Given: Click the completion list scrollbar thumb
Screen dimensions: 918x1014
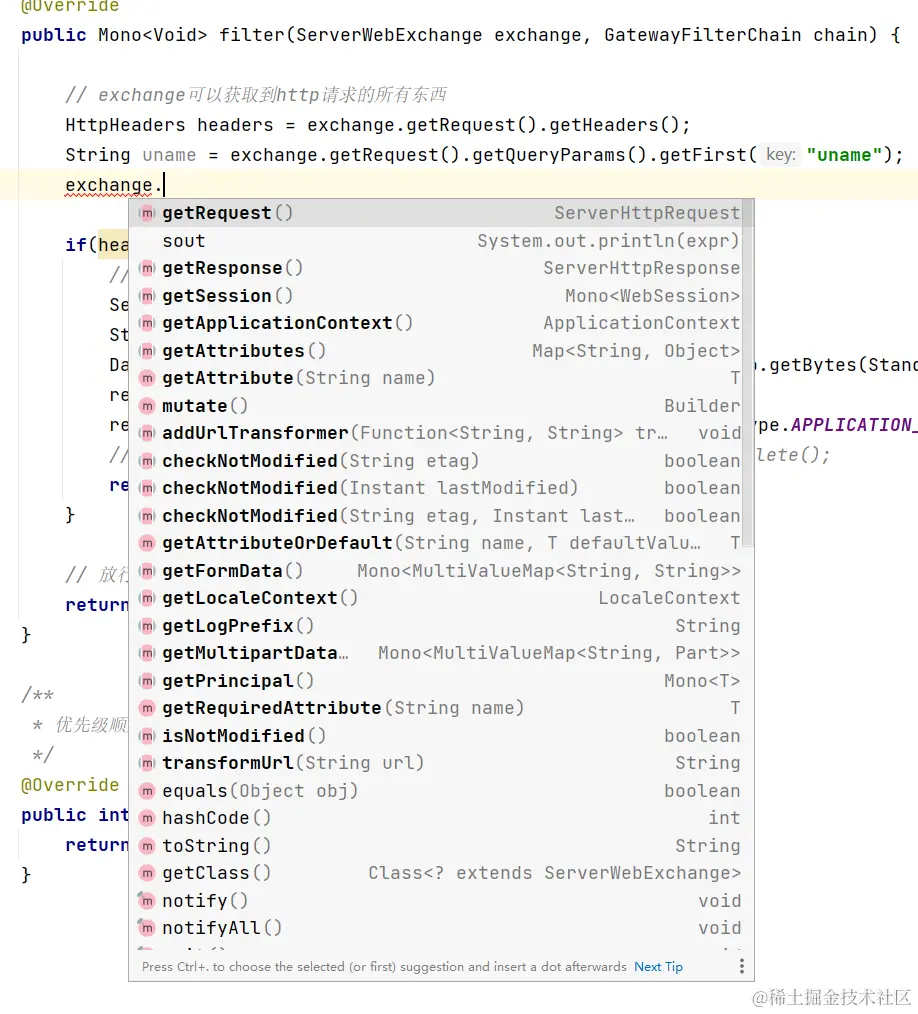Looking at the screenshot, I should 748,373.
